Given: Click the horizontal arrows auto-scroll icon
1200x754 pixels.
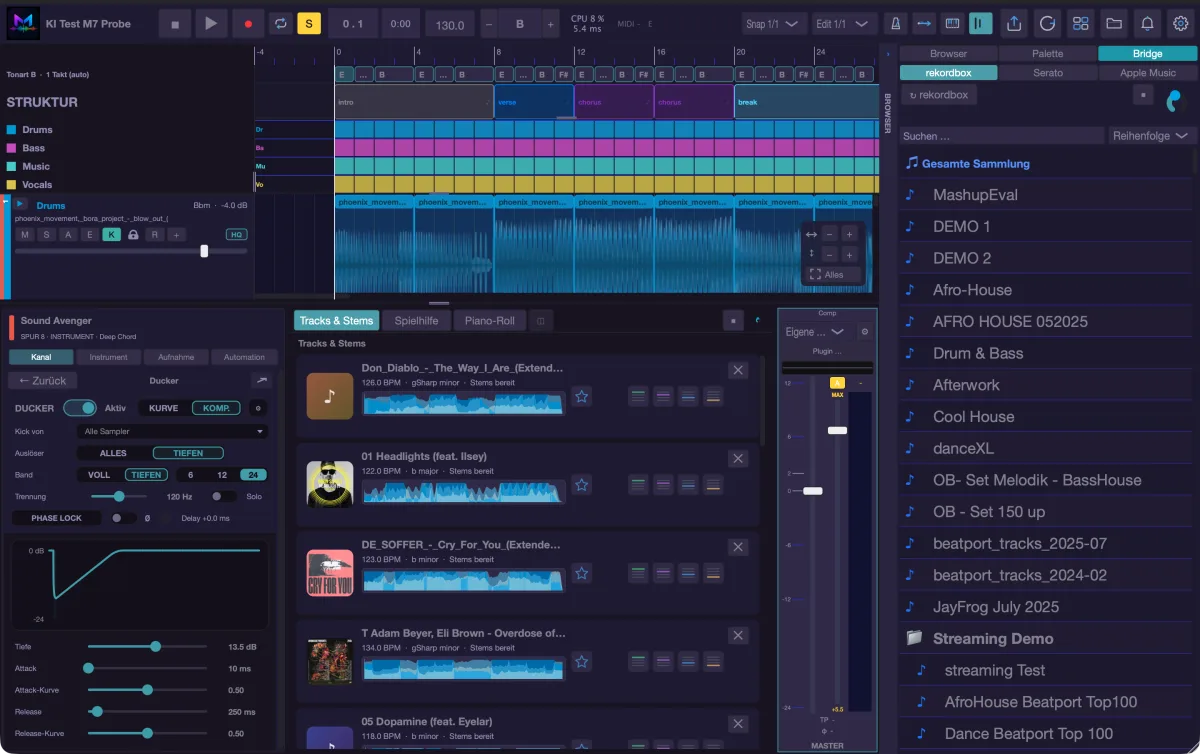Looking at the screenshot, I should coord(924,23).
